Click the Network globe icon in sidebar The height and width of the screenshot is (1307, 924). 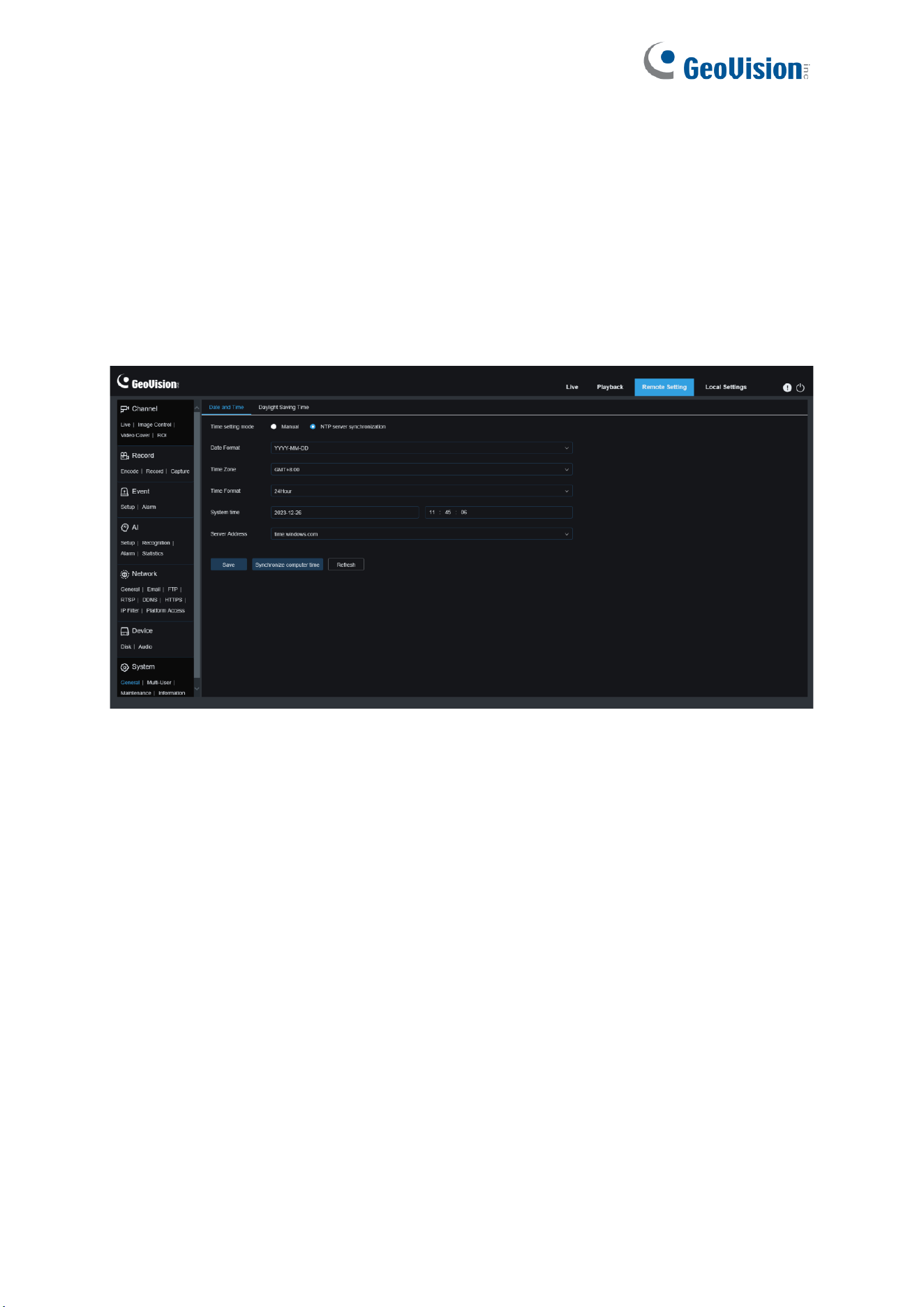pyautogui.click(x=124, y=574)
